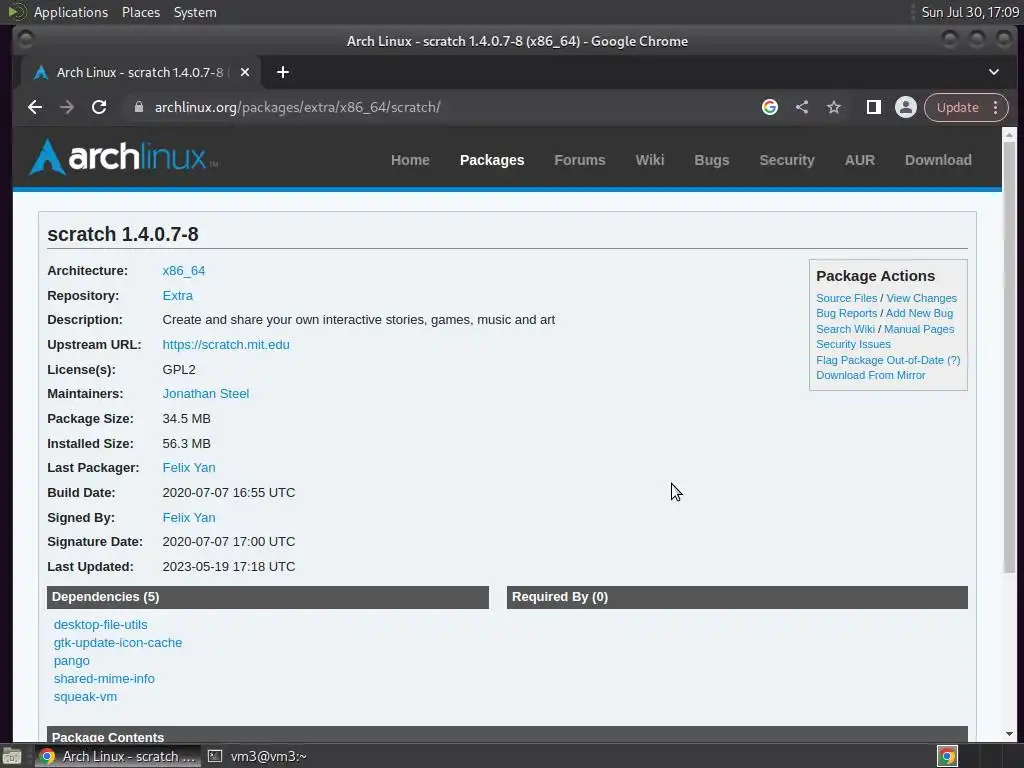Share this page using the share icon
The image size is (1024, 768).
point(802,107)
